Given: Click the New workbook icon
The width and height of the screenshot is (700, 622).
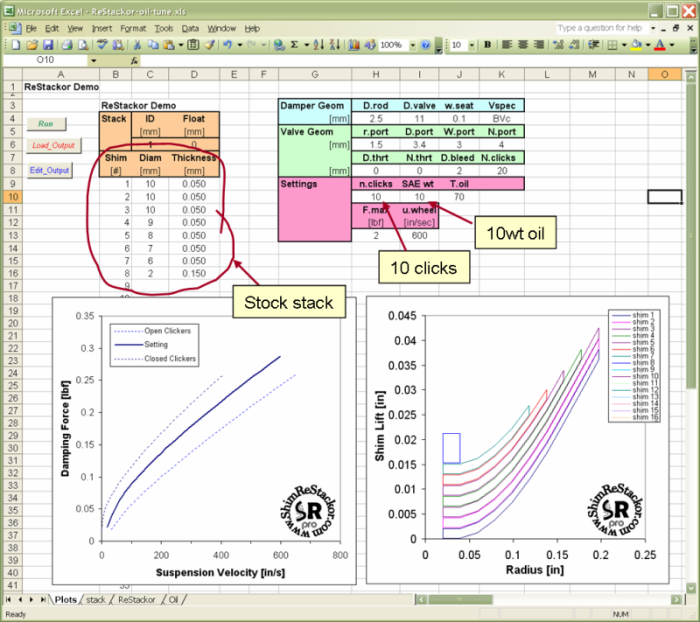Looking at the screenshot, I should pos(16,45).
